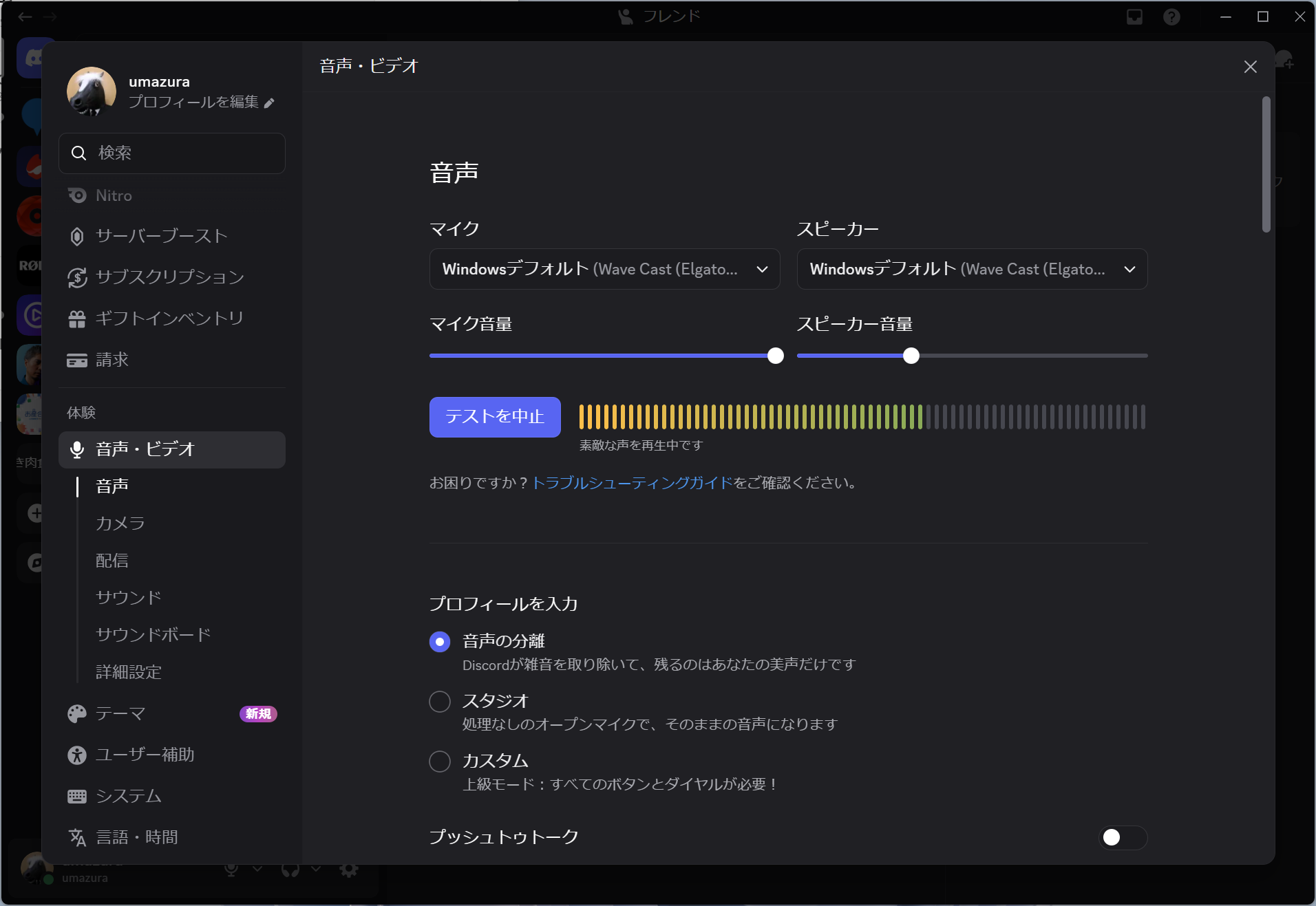Image resolution: width=1316 pixels, height=906 pixels.
Task: Choose the カスタム input profile
Action: coord(440,762)
